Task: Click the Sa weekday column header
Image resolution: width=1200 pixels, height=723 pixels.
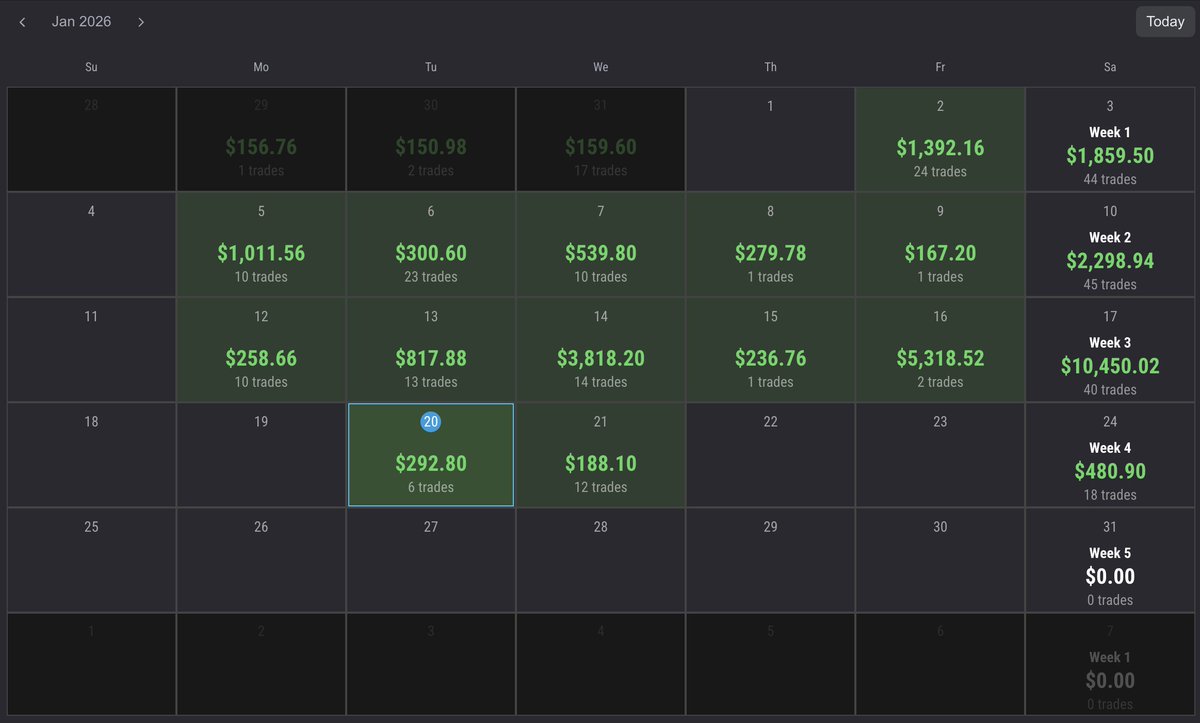Action: click(1110, 67)
